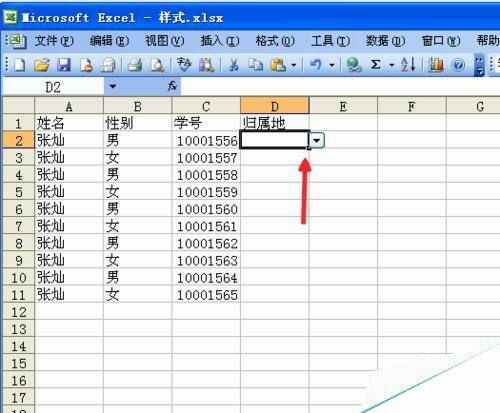Click the Permission document icon
This screenshot has height=413, width=500.
(86, 64)
